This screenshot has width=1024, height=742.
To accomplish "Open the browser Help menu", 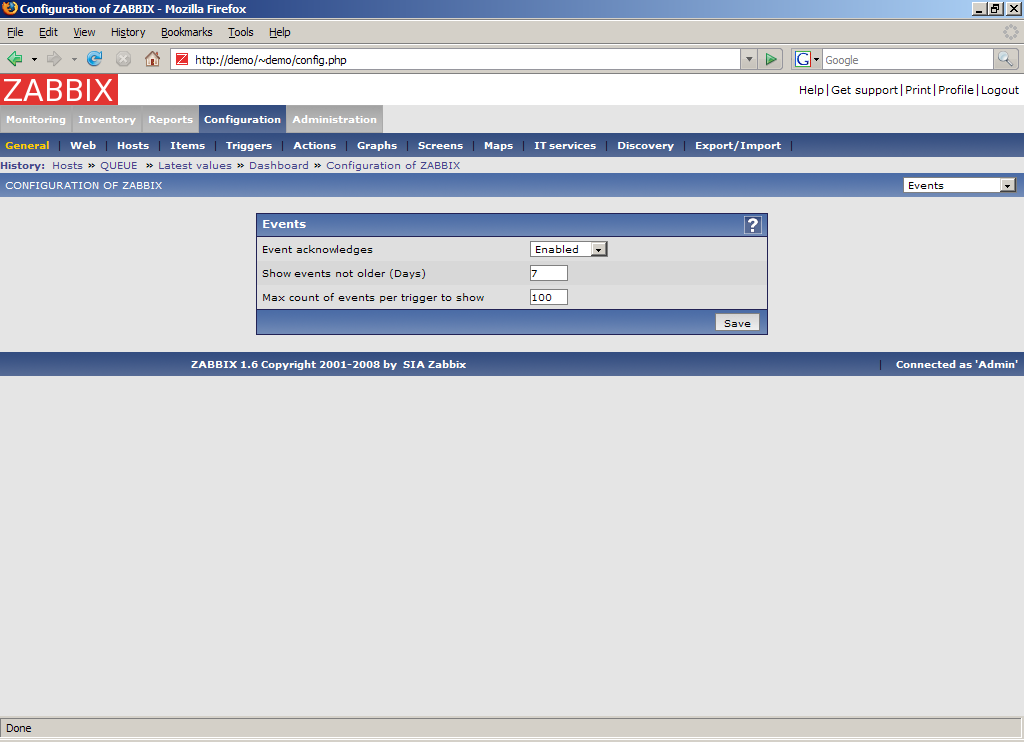I will click(280, 32).
